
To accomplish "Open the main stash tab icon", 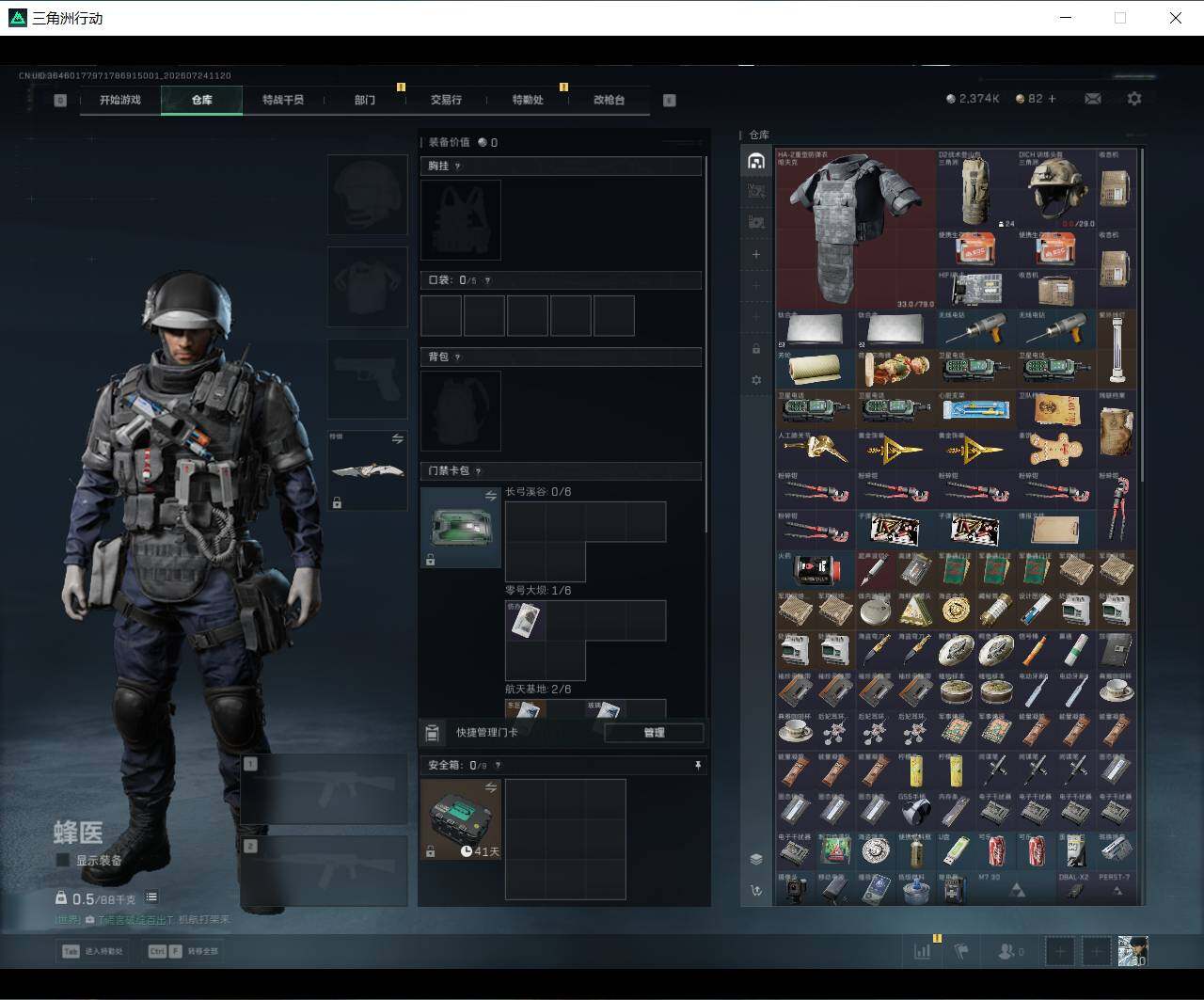I will point(755,161).
